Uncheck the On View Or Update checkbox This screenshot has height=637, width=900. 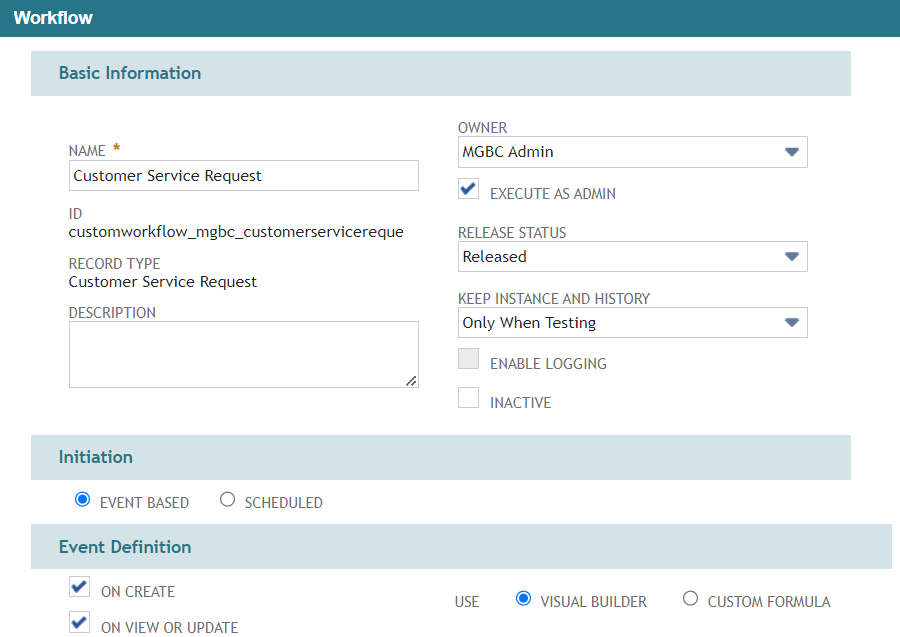(x=79, y=623)
